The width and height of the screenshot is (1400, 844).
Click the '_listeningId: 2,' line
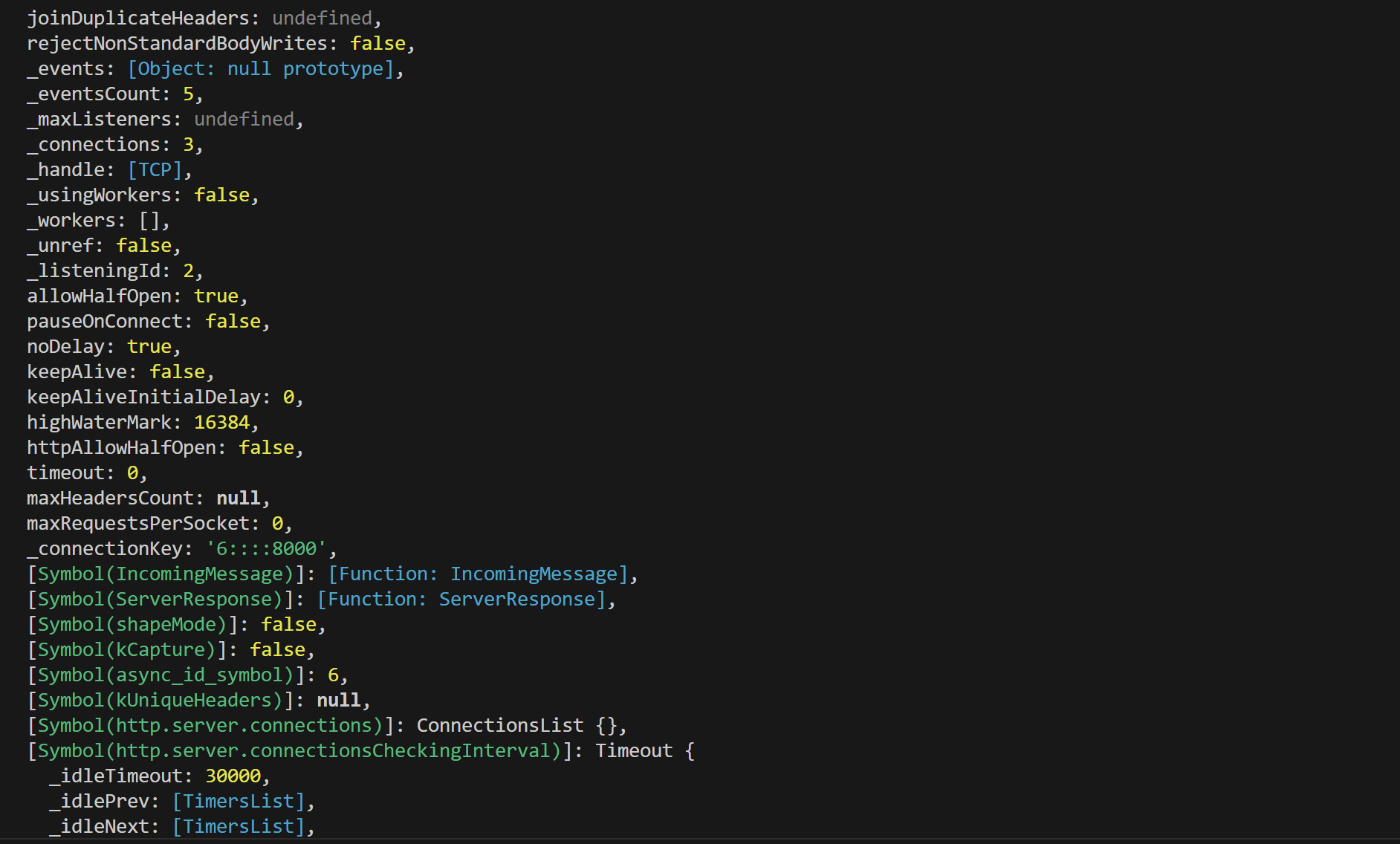(x=115, y=271)
